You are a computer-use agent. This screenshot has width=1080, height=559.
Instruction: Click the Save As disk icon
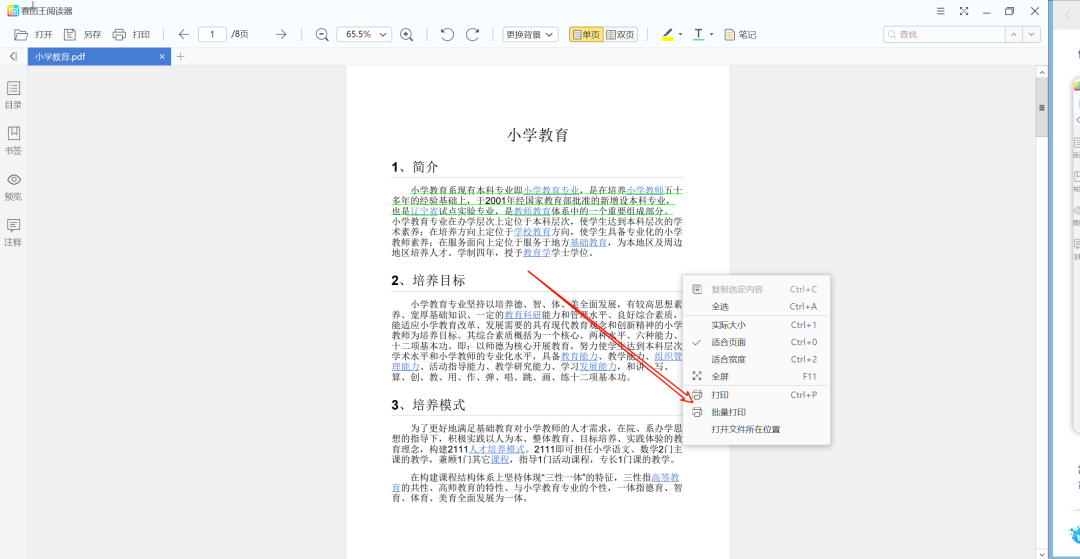pos(70,34)
